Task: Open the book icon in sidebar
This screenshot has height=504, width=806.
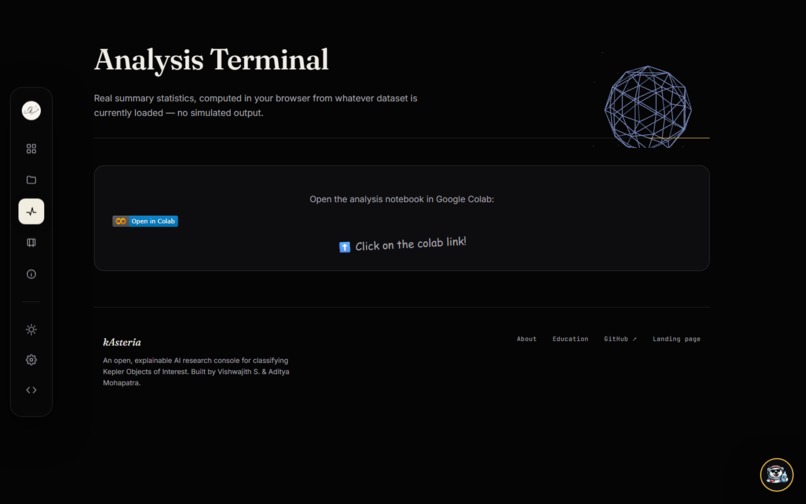Action: coord(31,243)
